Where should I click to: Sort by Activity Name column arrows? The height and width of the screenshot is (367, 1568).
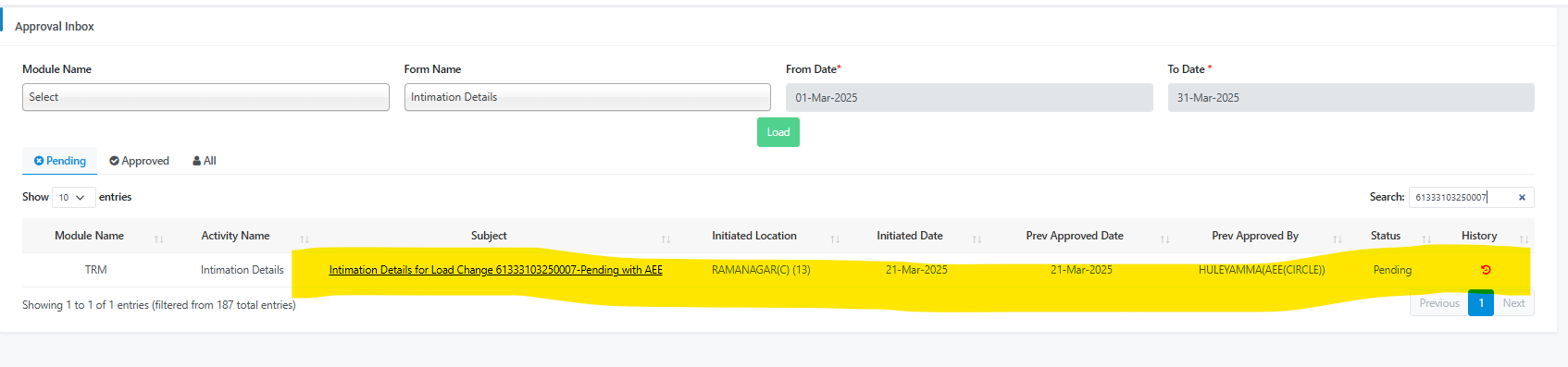[305, 239]
